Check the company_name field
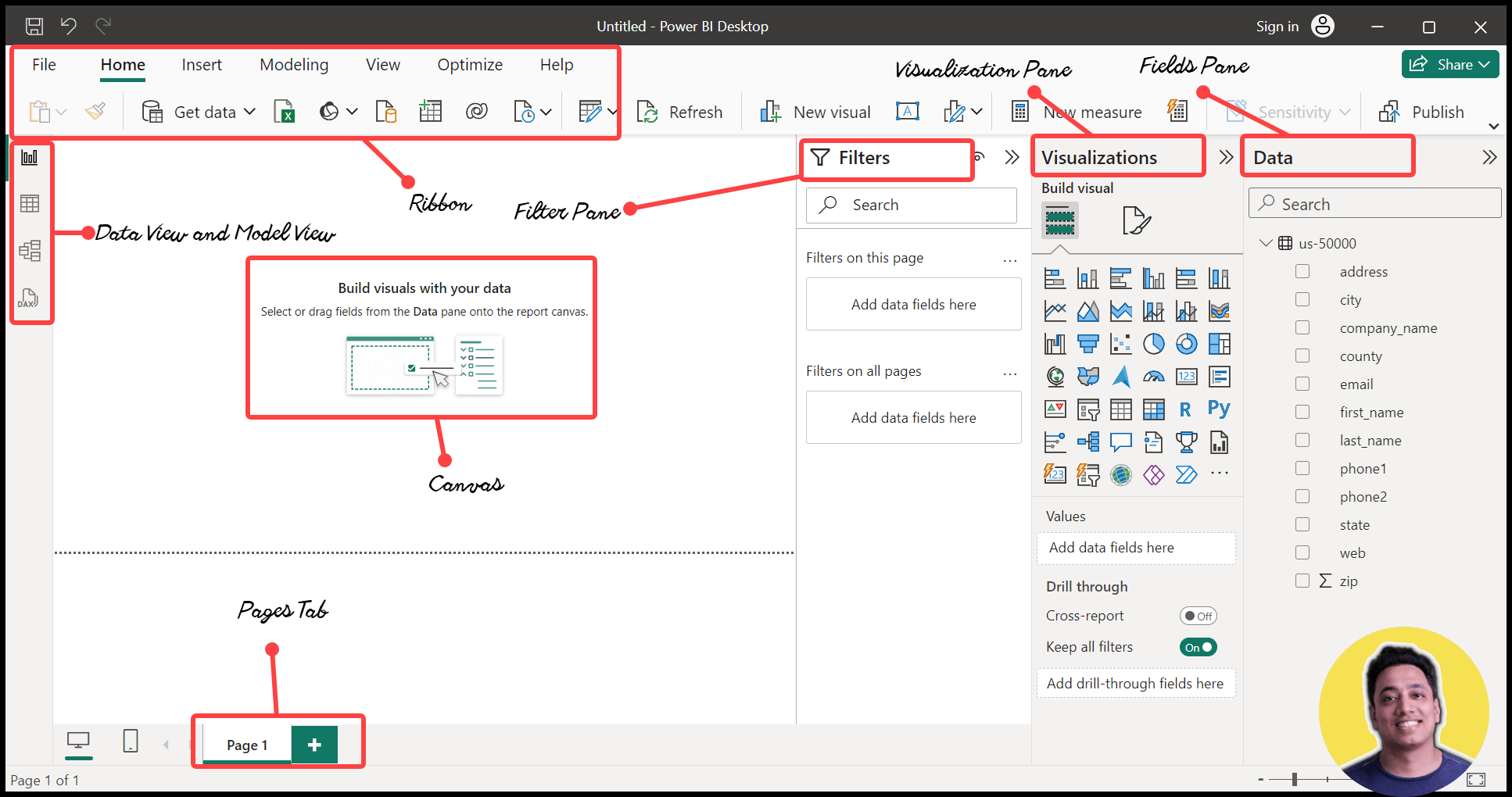The width and height of the screenshot is (1512, 797). [1302, 327]
